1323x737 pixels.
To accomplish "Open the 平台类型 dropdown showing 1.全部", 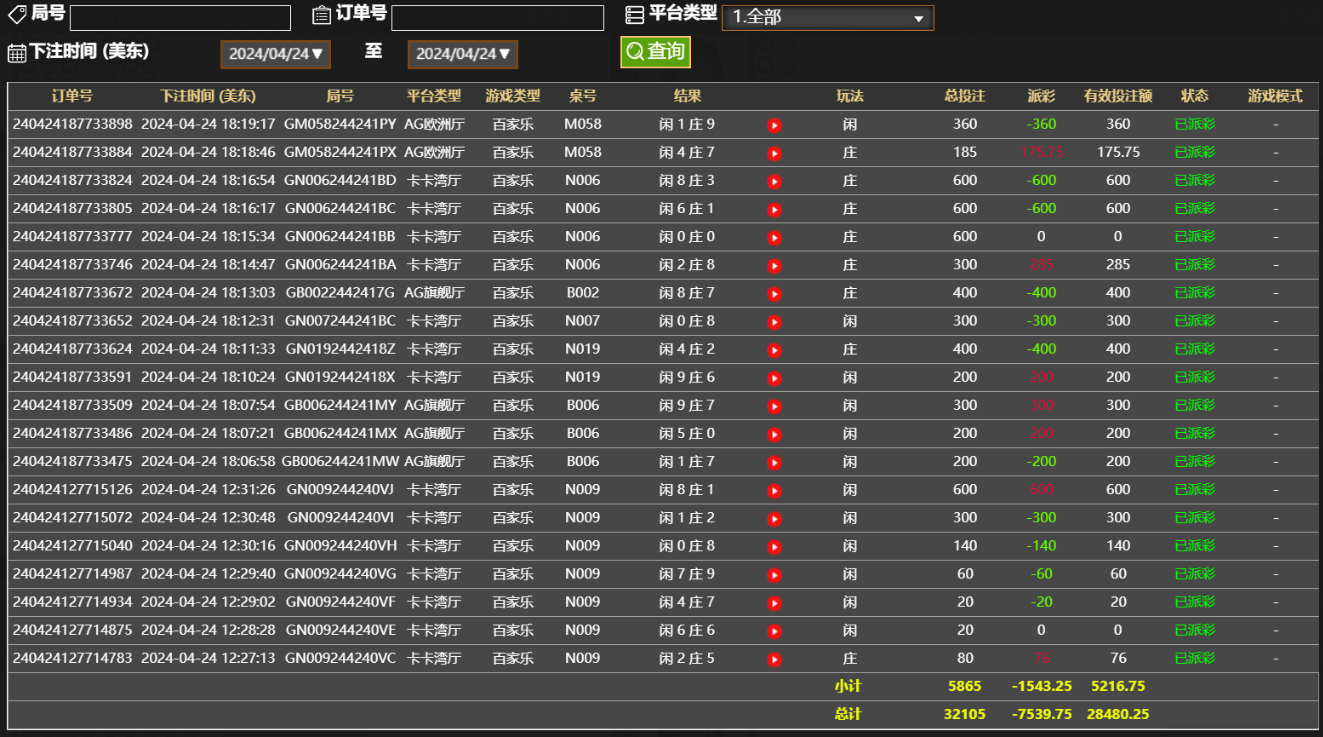I will (x=827, y=17).
